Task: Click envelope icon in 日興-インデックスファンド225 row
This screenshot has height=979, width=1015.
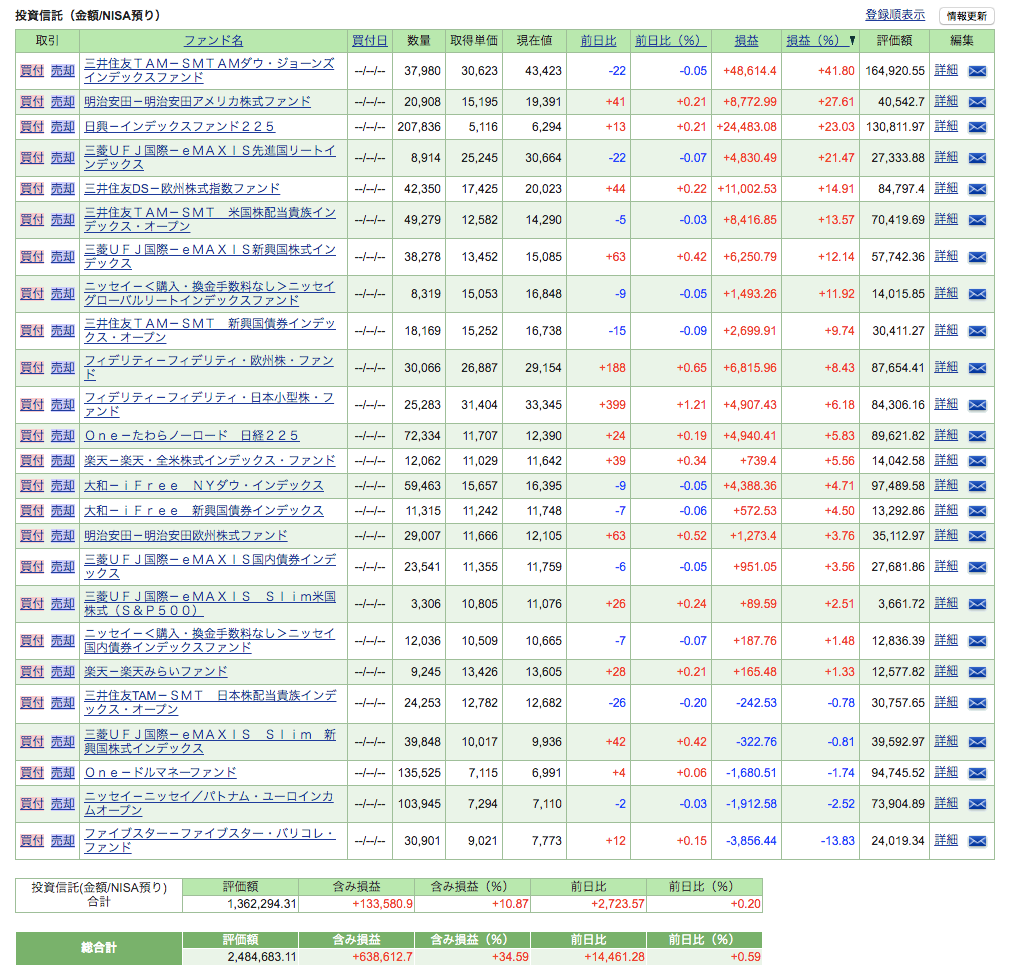Action: click(x=977, y=127)
